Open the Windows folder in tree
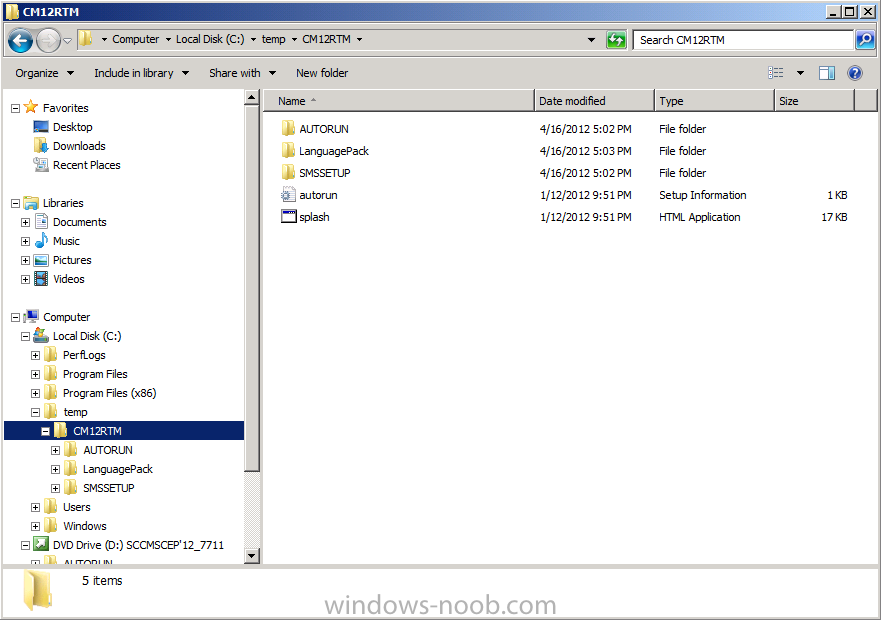Viewport: 881px width, 620px height. pos(85,526)
